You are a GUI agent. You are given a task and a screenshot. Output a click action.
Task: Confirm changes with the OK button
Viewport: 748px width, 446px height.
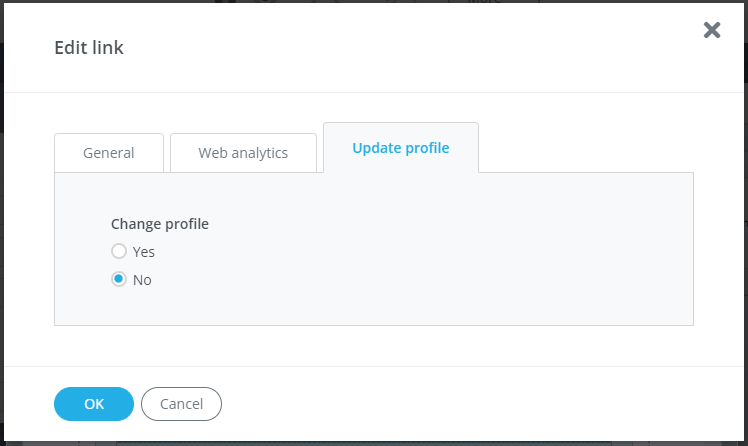pos(94,404)
